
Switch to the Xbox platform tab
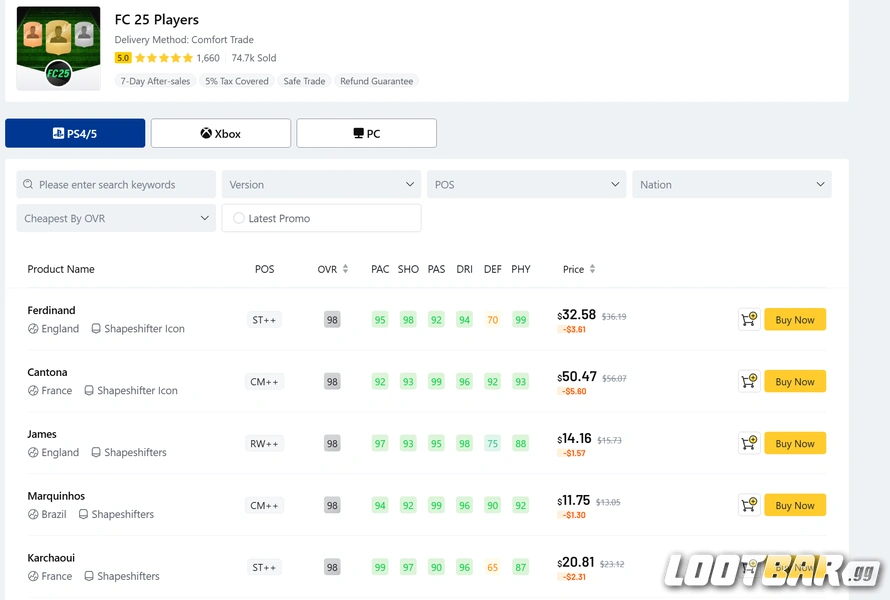coord(221,133)
